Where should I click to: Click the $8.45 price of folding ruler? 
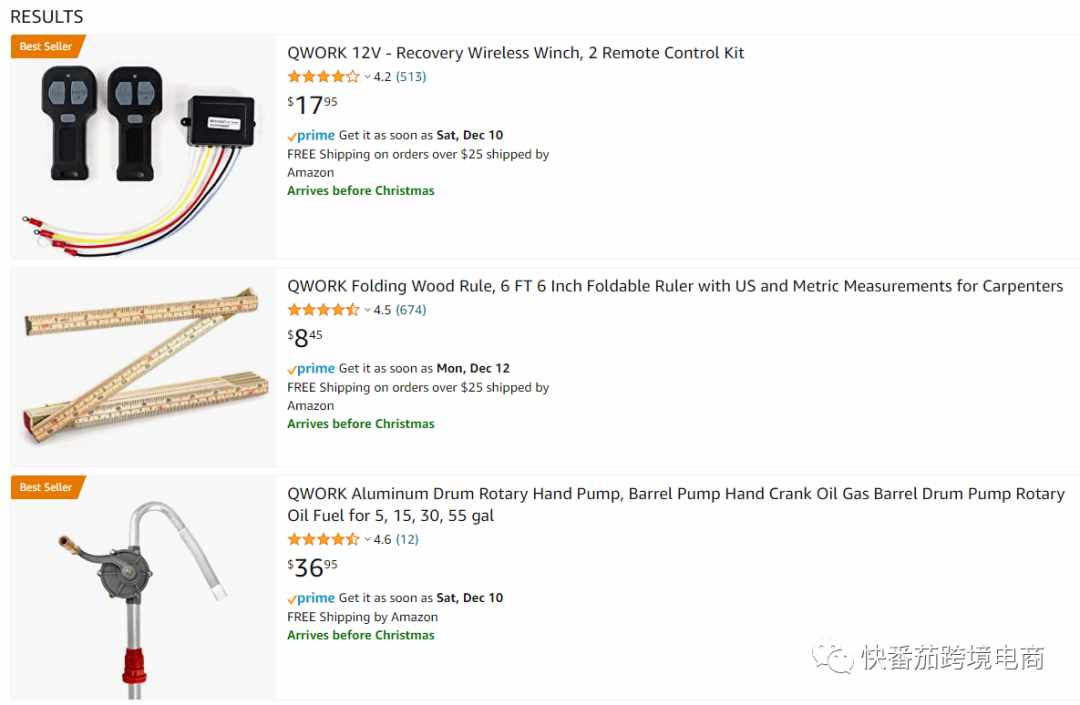click(x=304, y=337)
